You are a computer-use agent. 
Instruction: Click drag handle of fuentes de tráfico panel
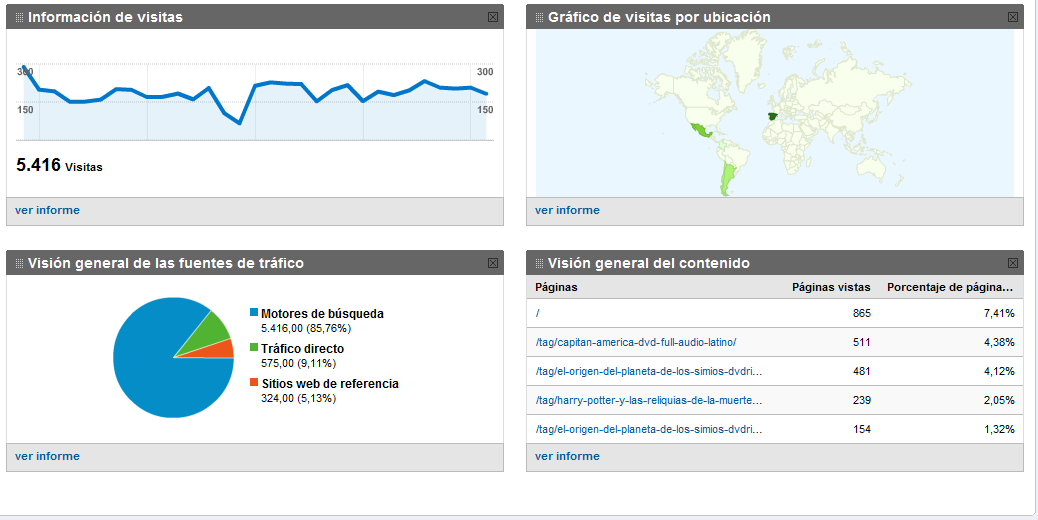(19, 263)
